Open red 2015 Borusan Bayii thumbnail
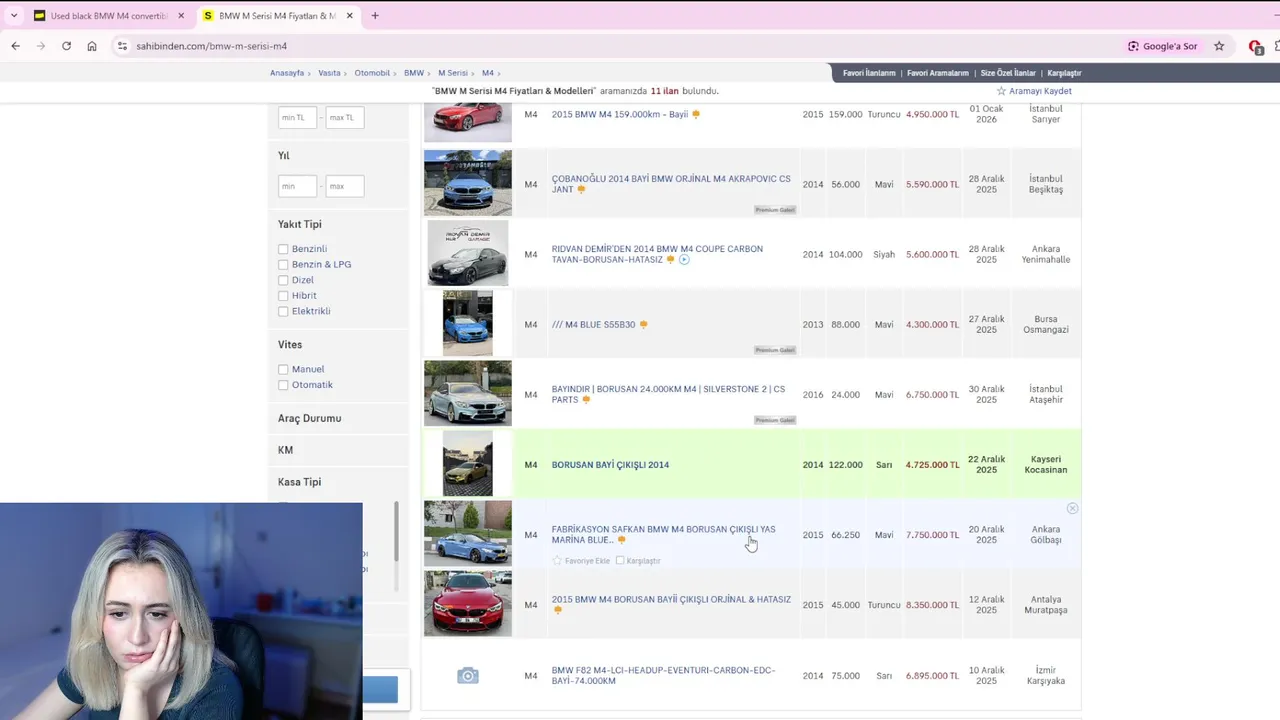The image size is (1280, 720). coord(468,604)
